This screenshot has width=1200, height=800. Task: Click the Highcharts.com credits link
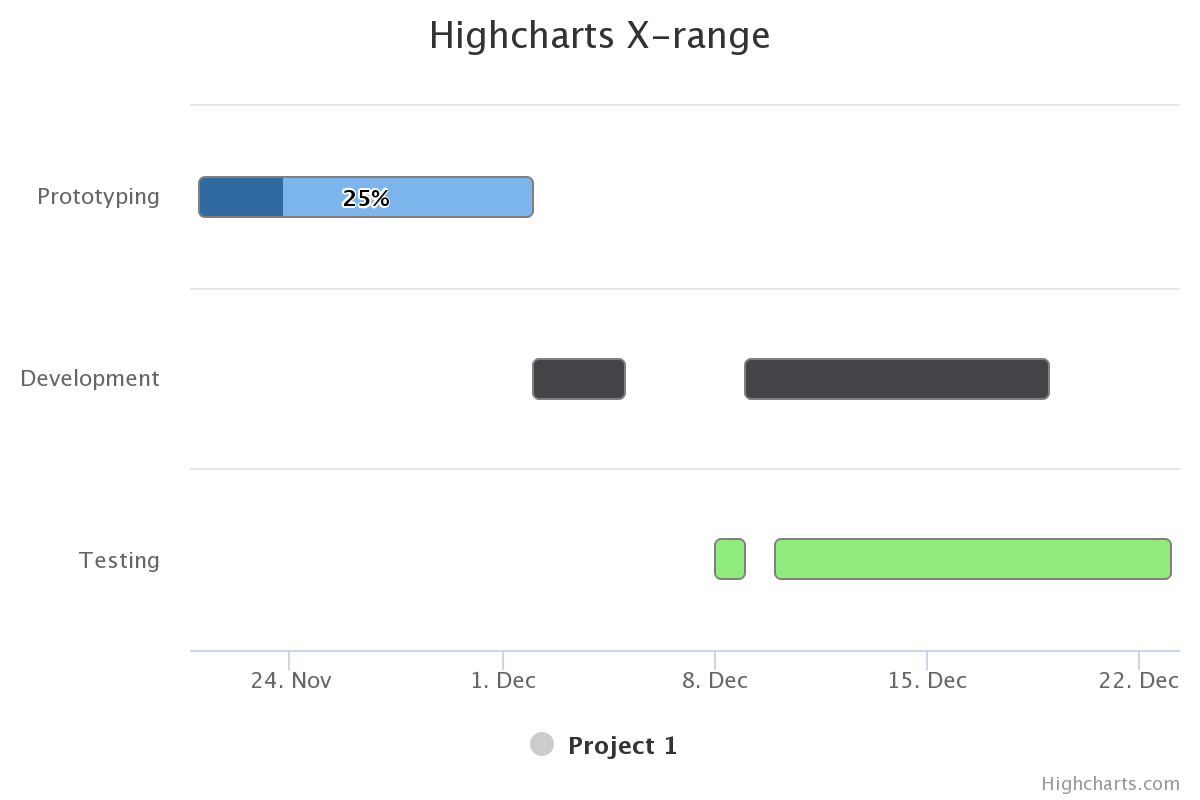pyautogui.click(x=1110, y=783)
